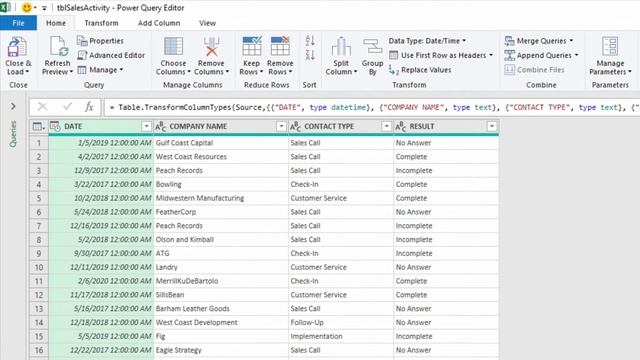Open DATE column filter dropdown
Viewport: 640px width, 360px height.
(x=146, y=127)
